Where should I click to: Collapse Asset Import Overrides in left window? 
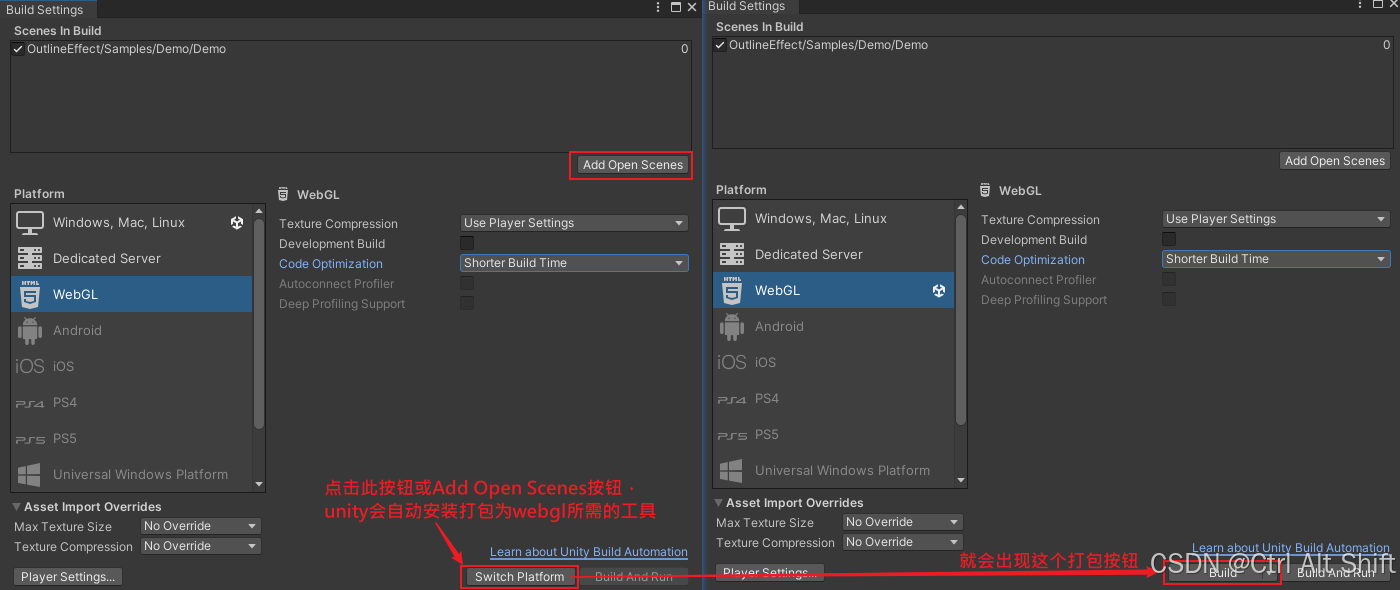(17, 507)
